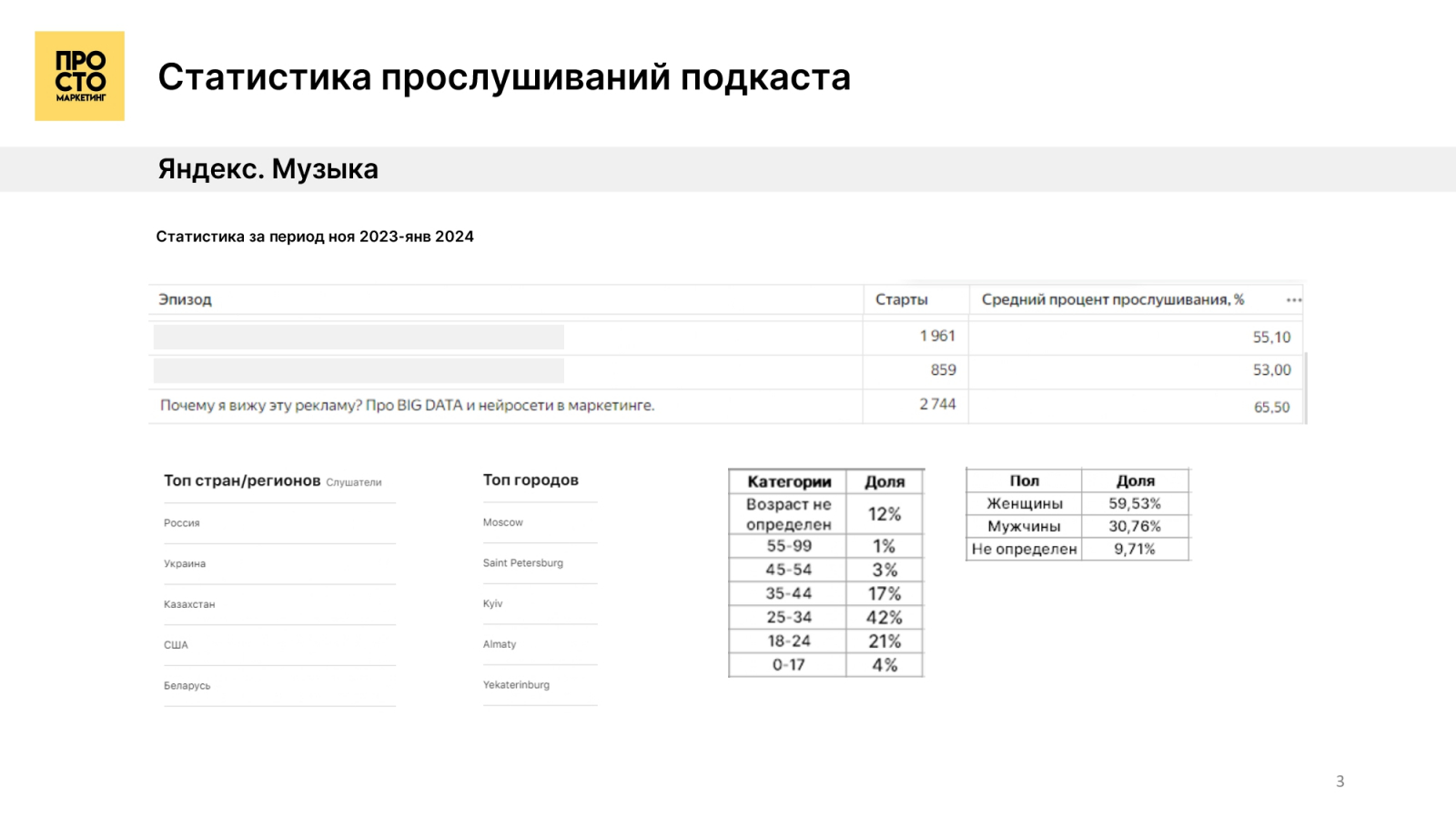Click the 21% share value

(885, 641)
